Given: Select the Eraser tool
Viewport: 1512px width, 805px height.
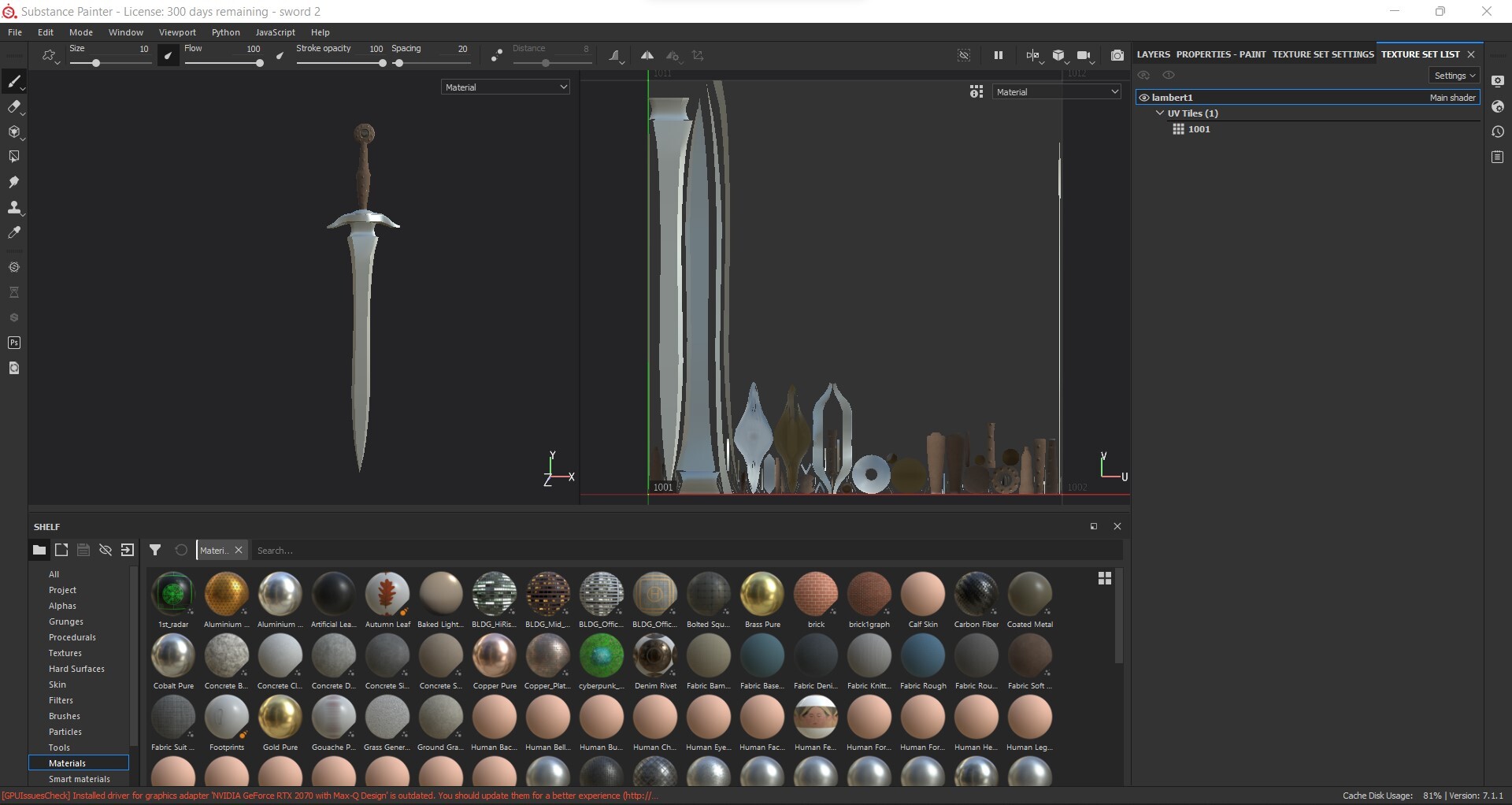Looking at the screenshot, I should (14, 107).
